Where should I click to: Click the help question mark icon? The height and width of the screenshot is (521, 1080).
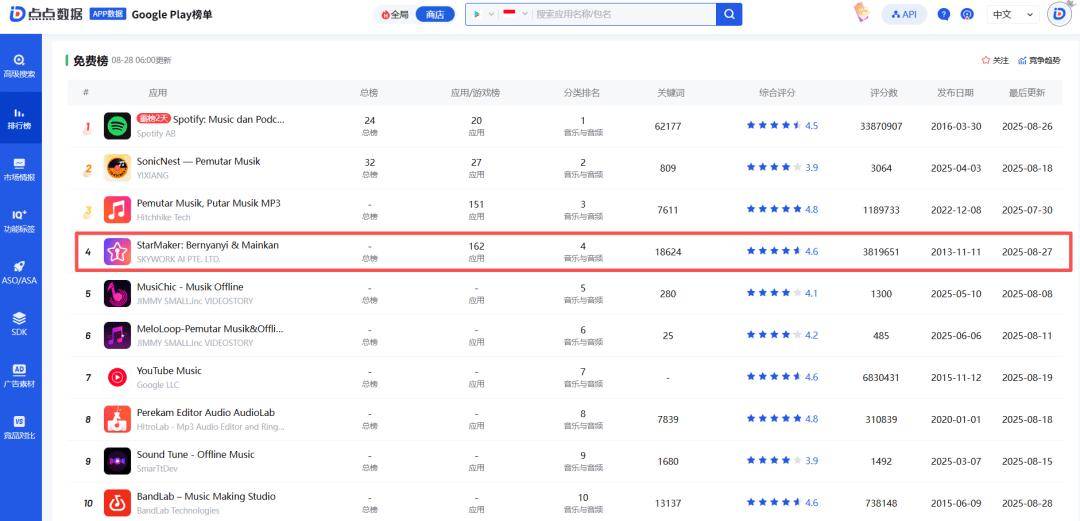(x=944, y=14)
